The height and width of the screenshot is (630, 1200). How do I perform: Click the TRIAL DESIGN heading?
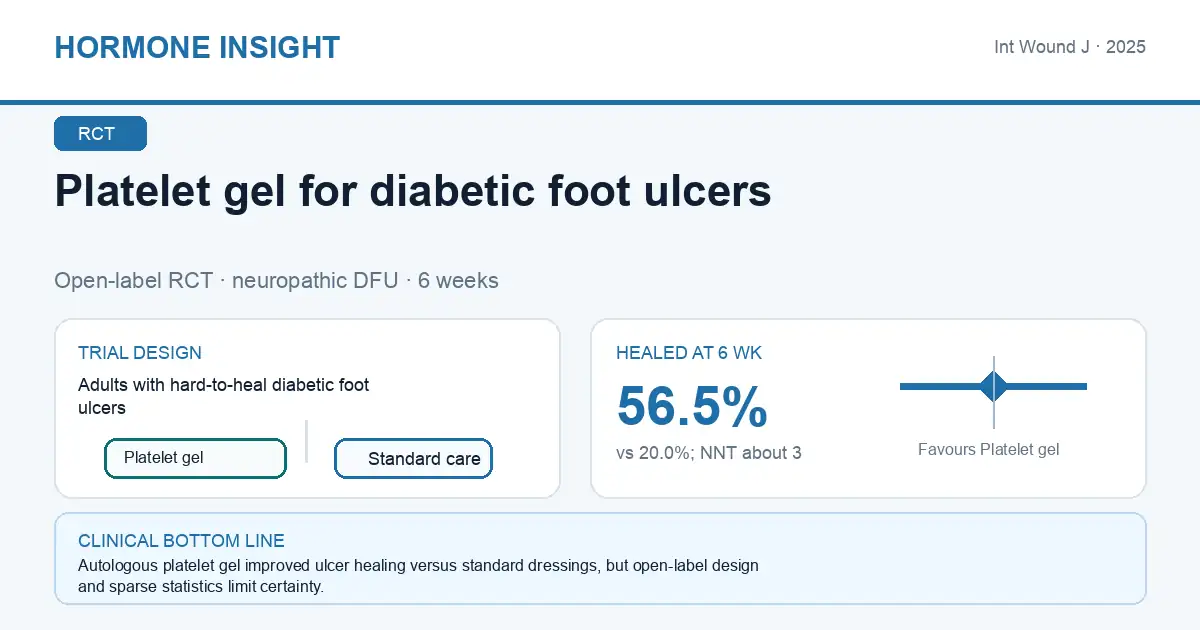pos(140,353)
